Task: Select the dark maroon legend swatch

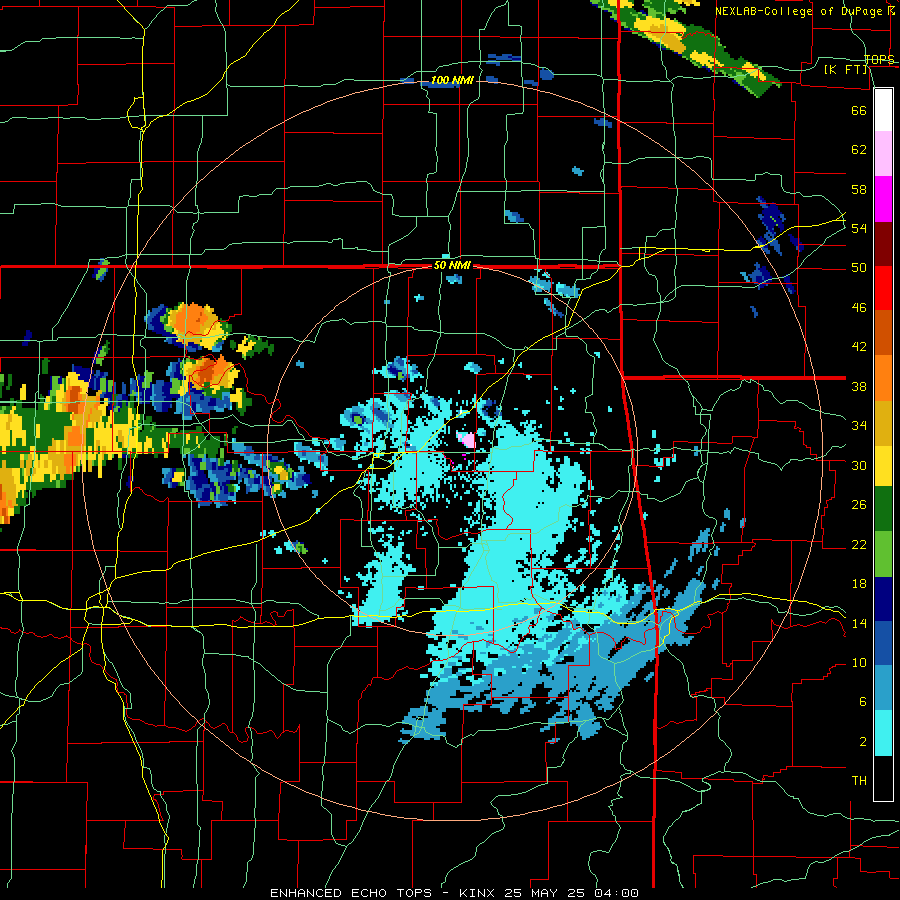Action: [883, 243]
